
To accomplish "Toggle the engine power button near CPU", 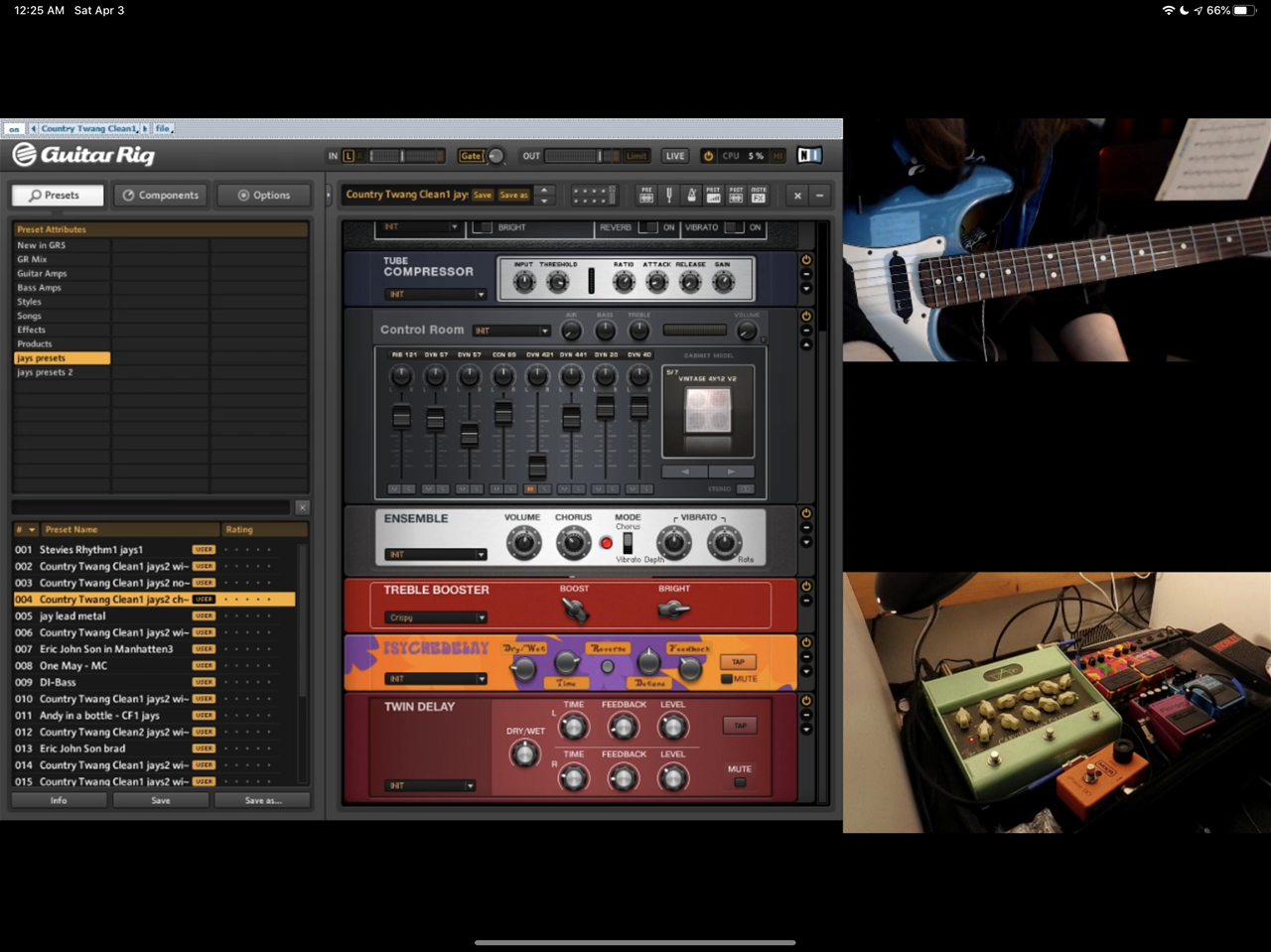I will coord(708,156).
